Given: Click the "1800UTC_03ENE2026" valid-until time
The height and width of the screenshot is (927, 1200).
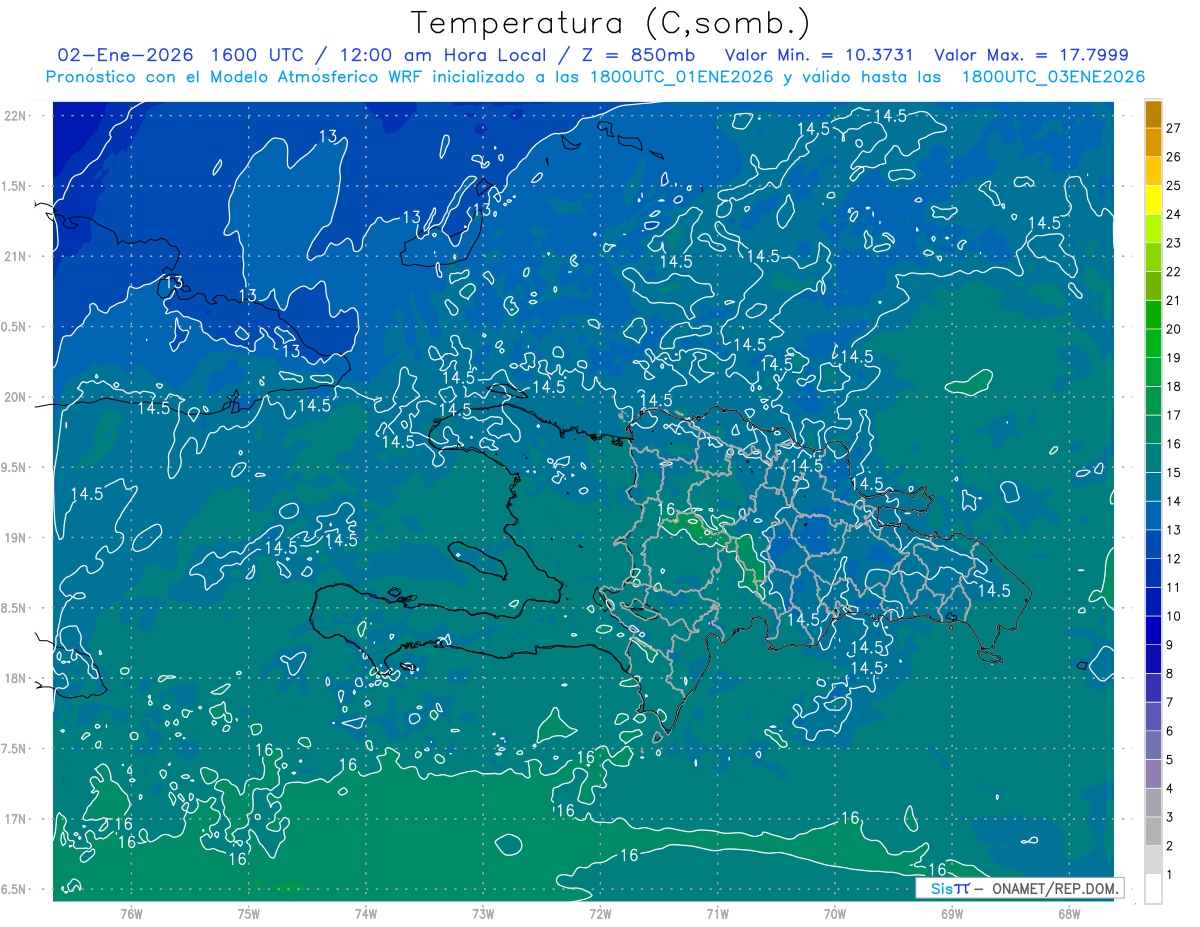Looking at the screenshot, I should 1053,77.
